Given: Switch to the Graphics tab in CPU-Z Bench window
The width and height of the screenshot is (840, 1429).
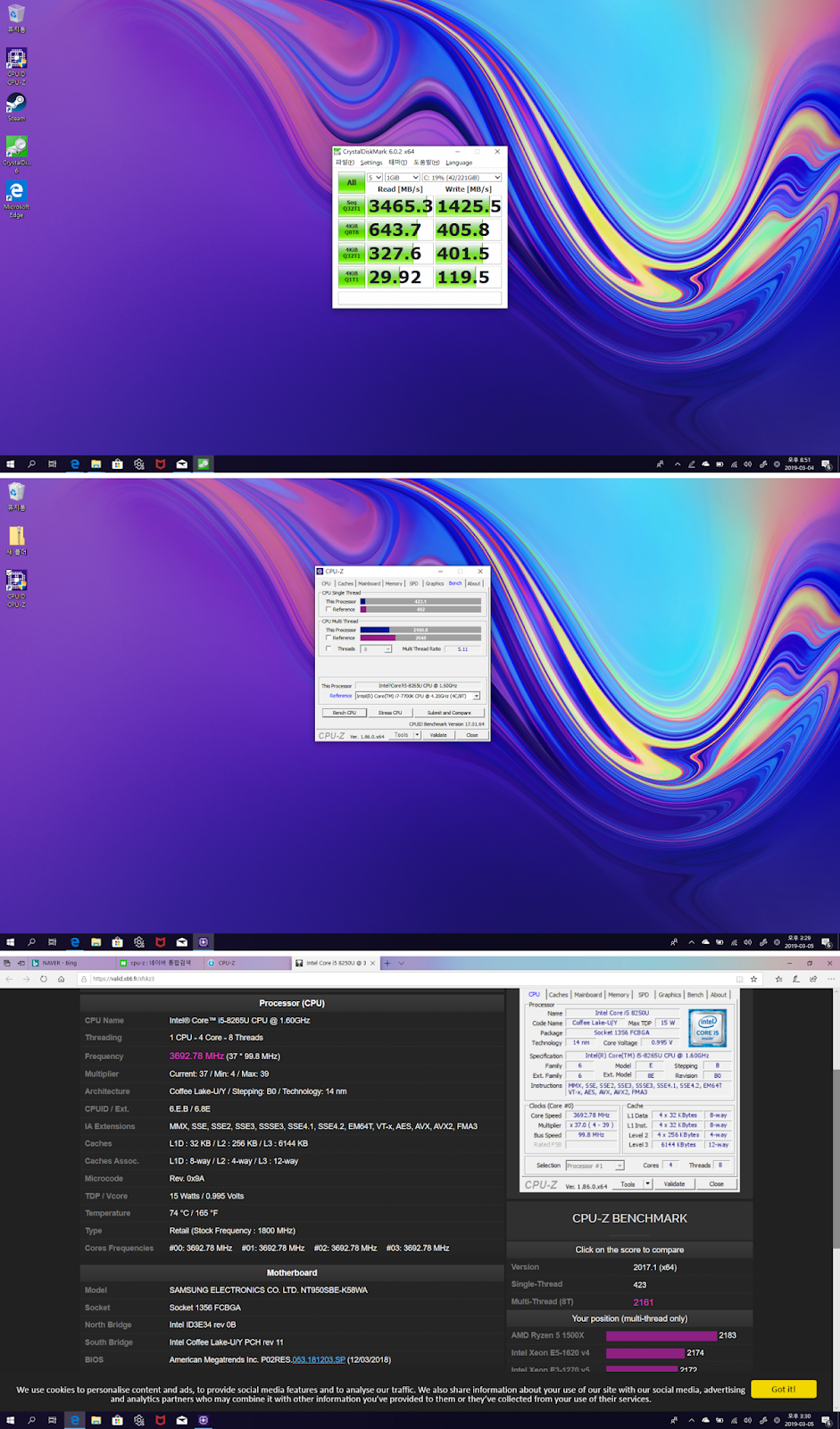Looking at the screenshot, I should pos(435,583).
